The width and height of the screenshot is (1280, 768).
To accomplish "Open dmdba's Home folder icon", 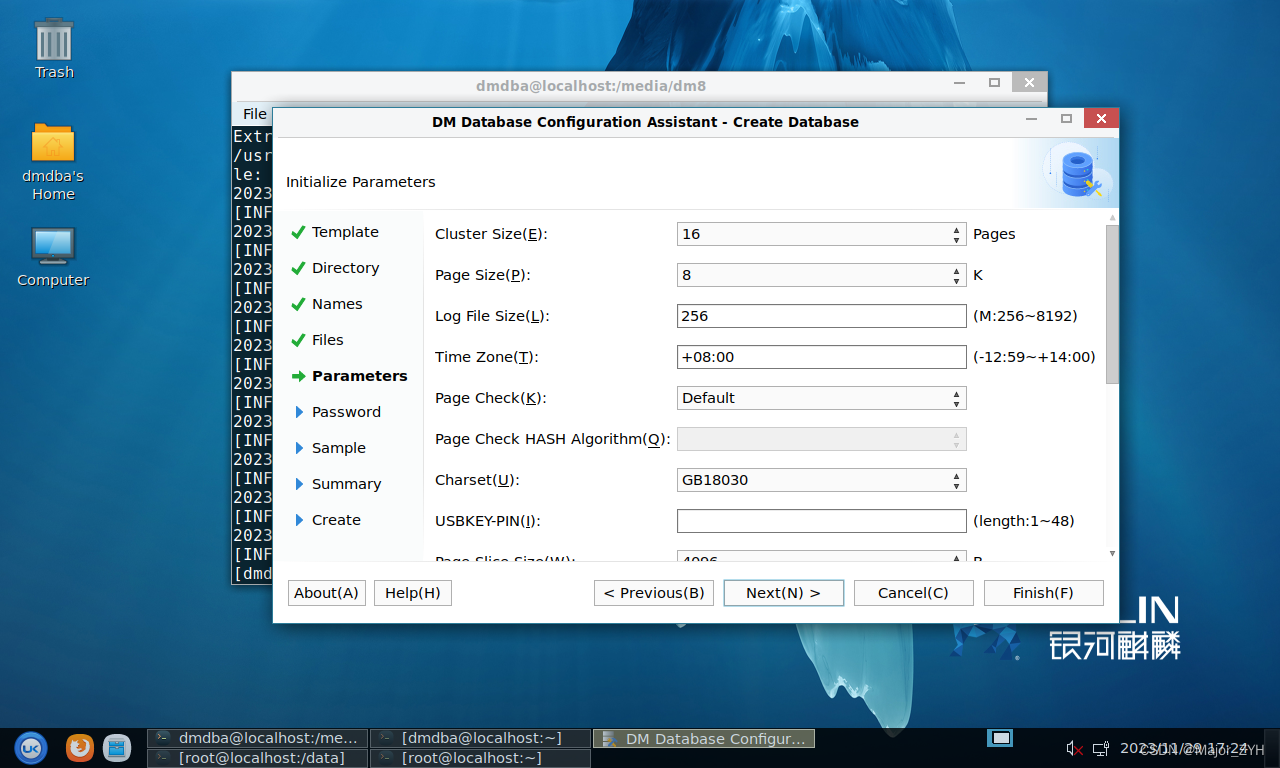I will click(x=53, y=144).
